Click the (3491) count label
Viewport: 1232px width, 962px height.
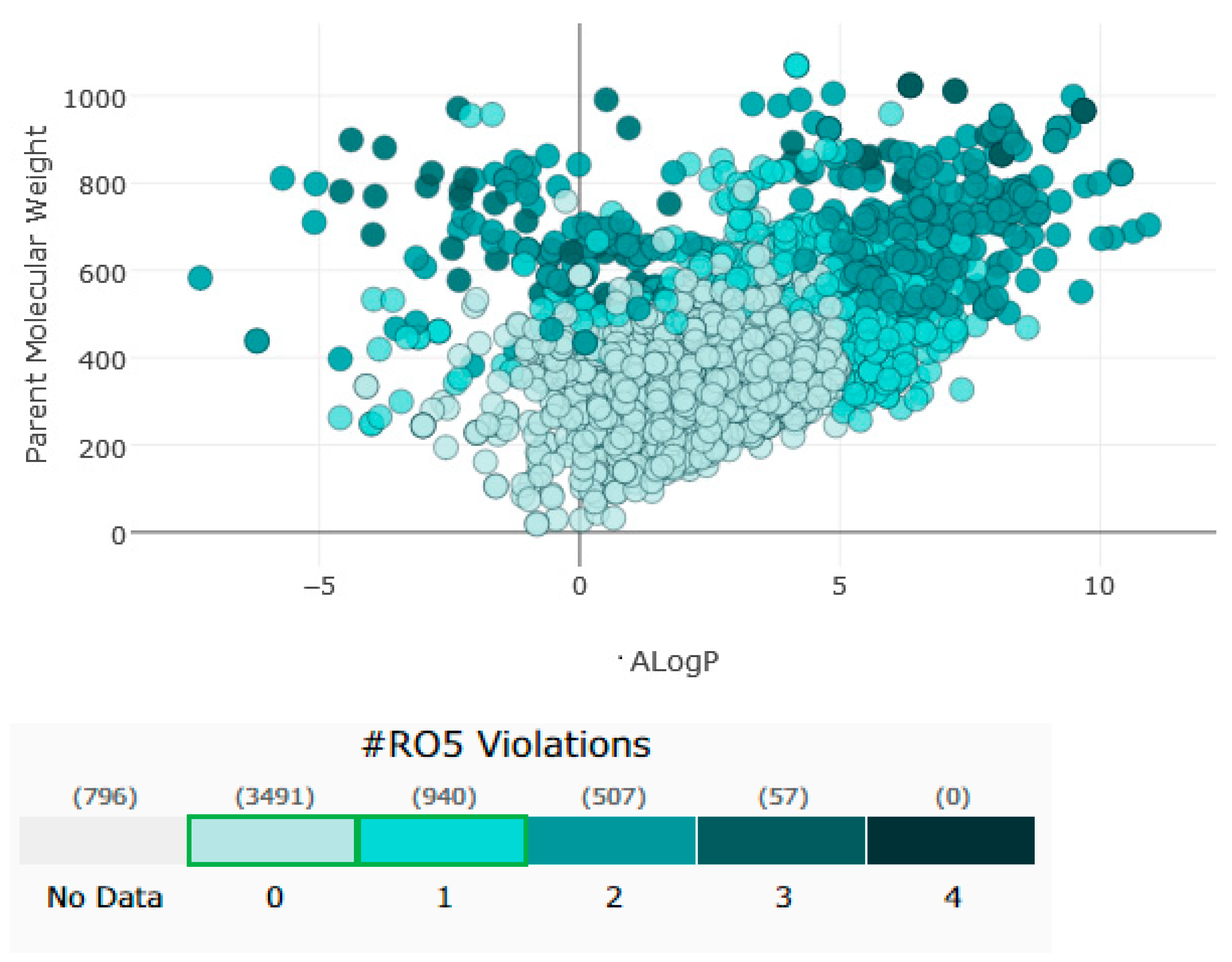coord(275,797)
